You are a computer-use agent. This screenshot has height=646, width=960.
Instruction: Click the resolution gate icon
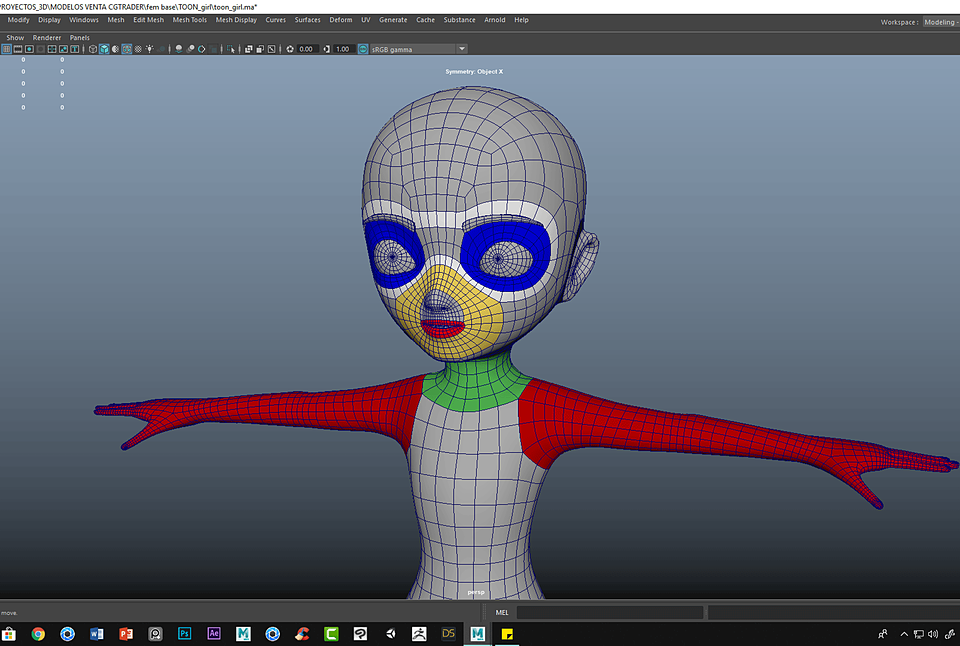pos(259,48)
